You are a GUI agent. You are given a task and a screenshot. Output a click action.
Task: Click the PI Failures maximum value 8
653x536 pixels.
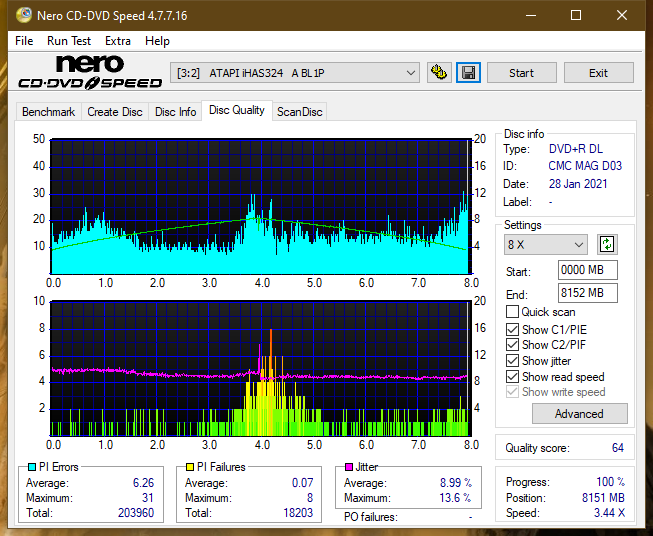pyautogui.click(x=310, y=498)
